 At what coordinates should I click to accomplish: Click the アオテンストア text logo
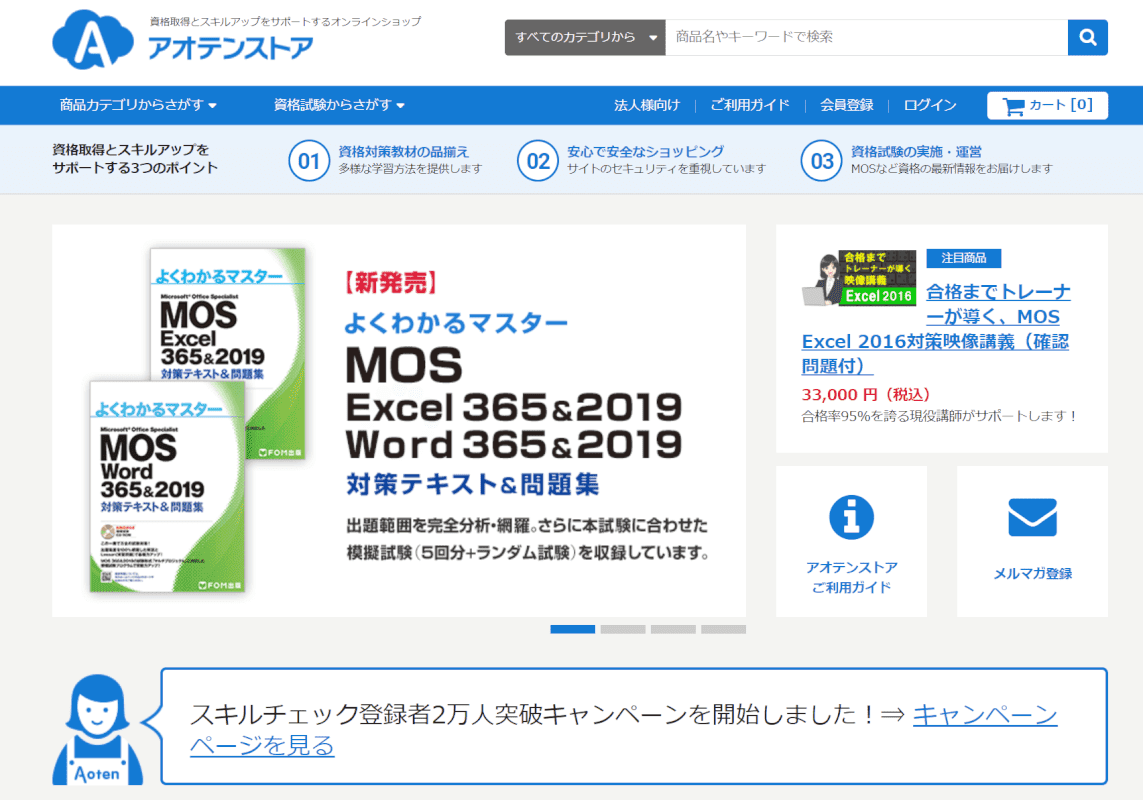pyautogui.click(x=230, y=49)
